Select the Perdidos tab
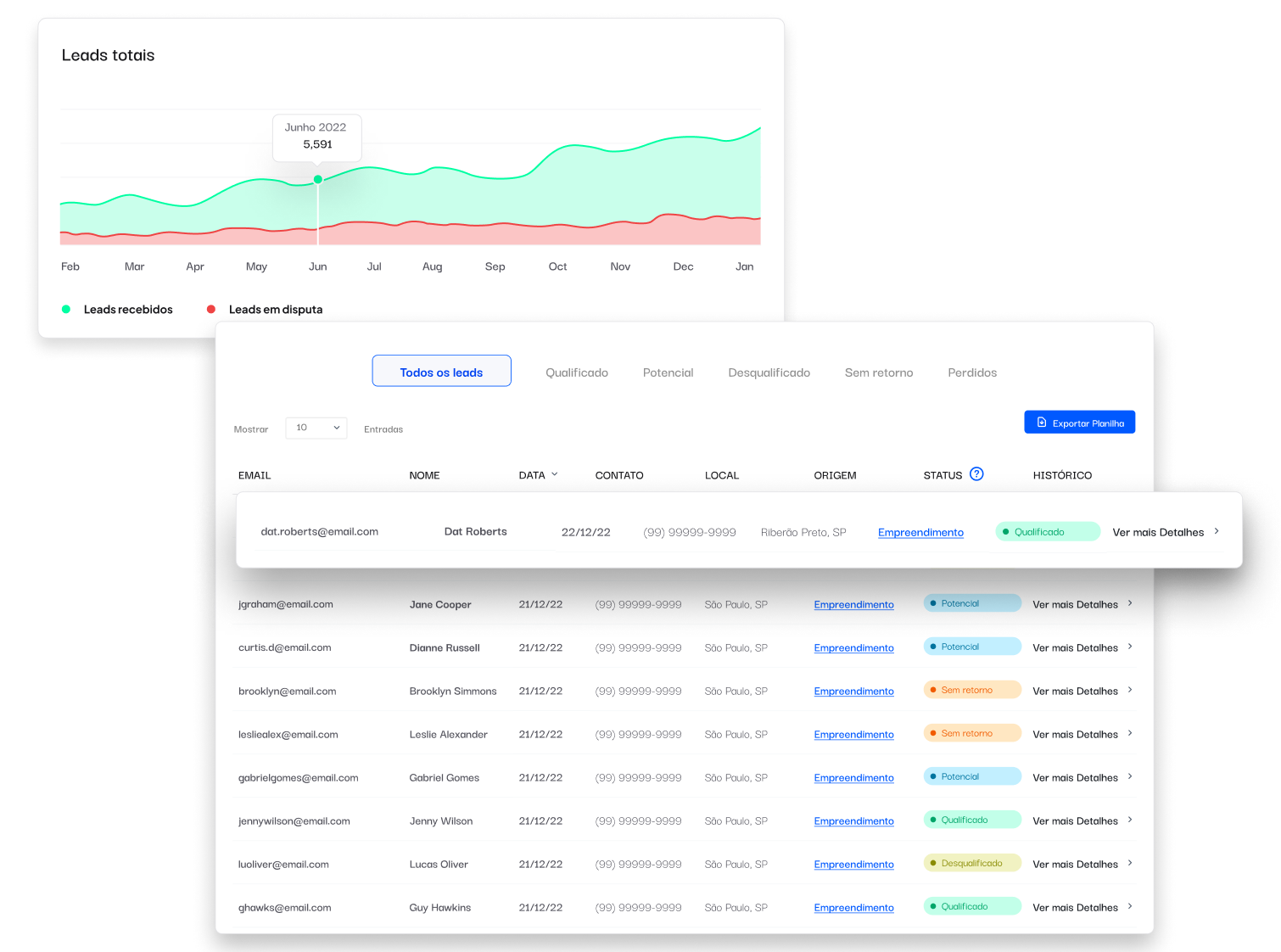The image size is (1281, 952). pos(972,372)
